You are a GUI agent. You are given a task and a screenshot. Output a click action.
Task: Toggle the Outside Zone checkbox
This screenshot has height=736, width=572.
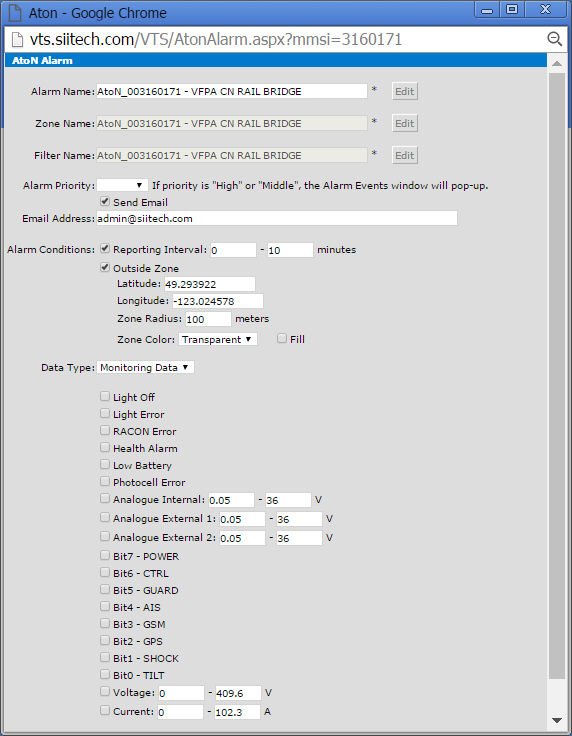[105, 268]
